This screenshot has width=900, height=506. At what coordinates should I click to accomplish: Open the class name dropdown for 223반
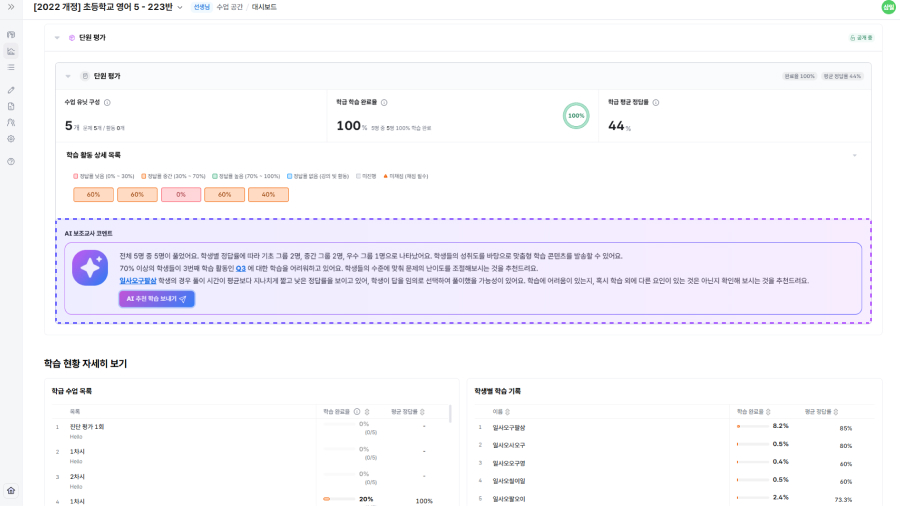180,7
